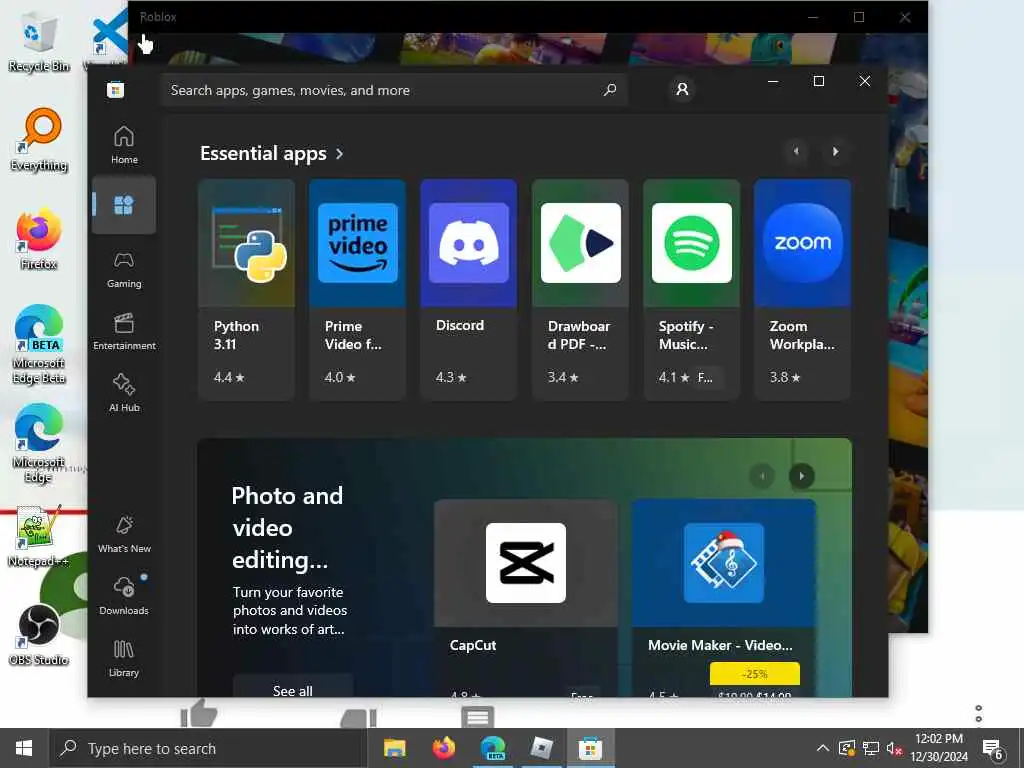
Task: Show previous Essential apps with left arrow
Action: [x=795, y=152]
